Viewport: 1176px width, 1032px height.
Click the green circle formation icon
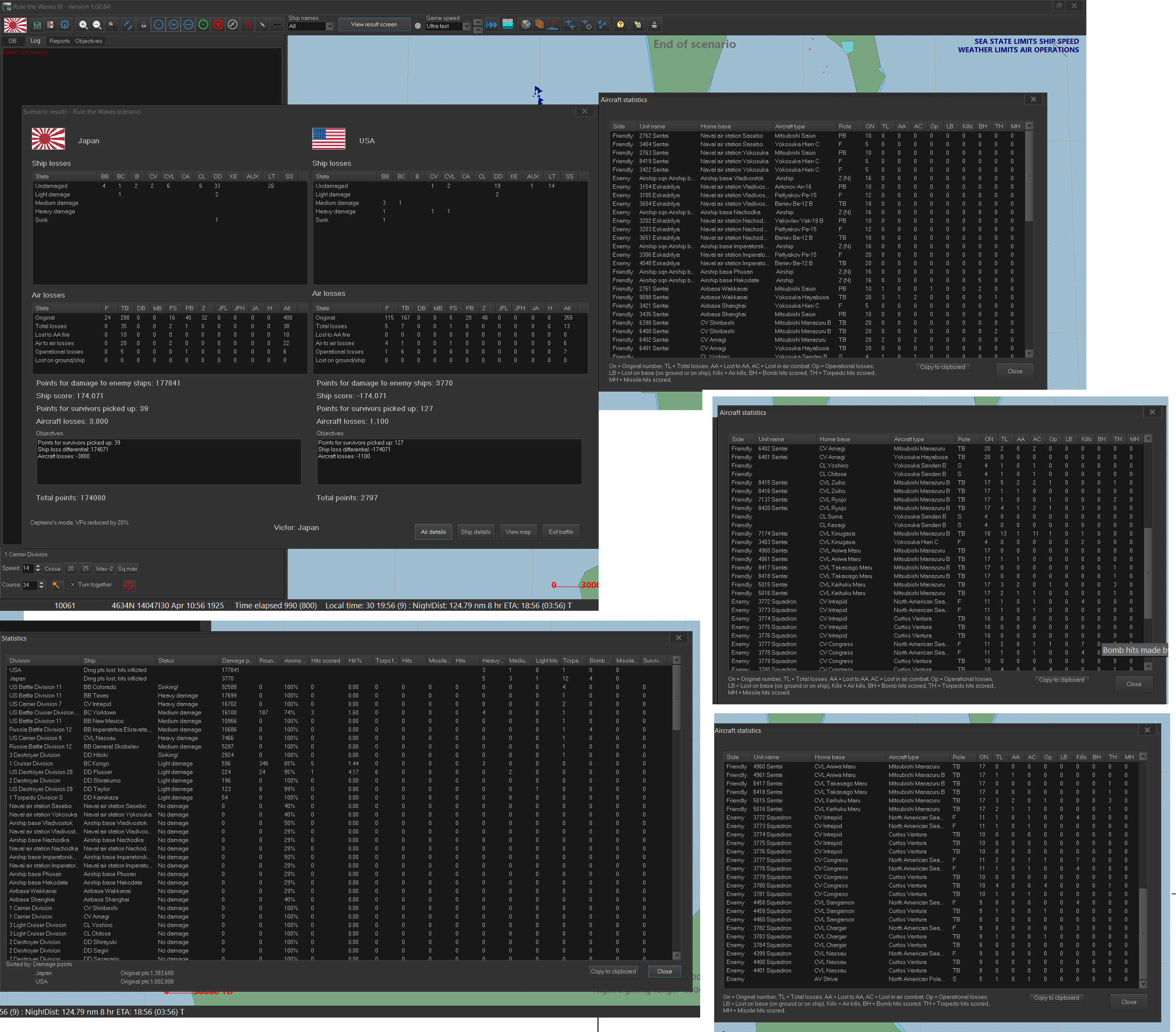pyautogui.click(x=203, y=25)
